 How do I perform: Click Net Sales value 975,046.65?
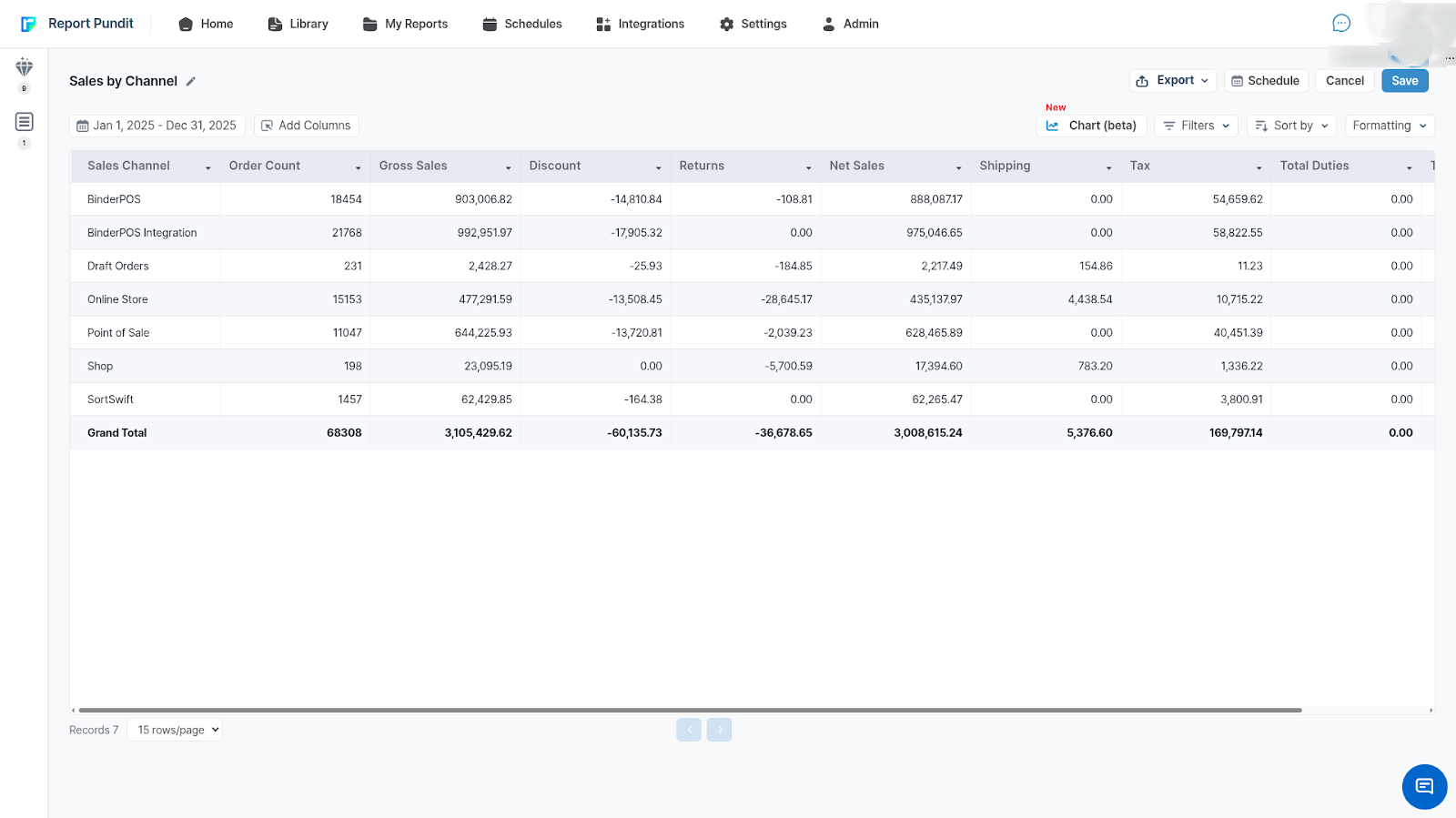coord(934,233)
